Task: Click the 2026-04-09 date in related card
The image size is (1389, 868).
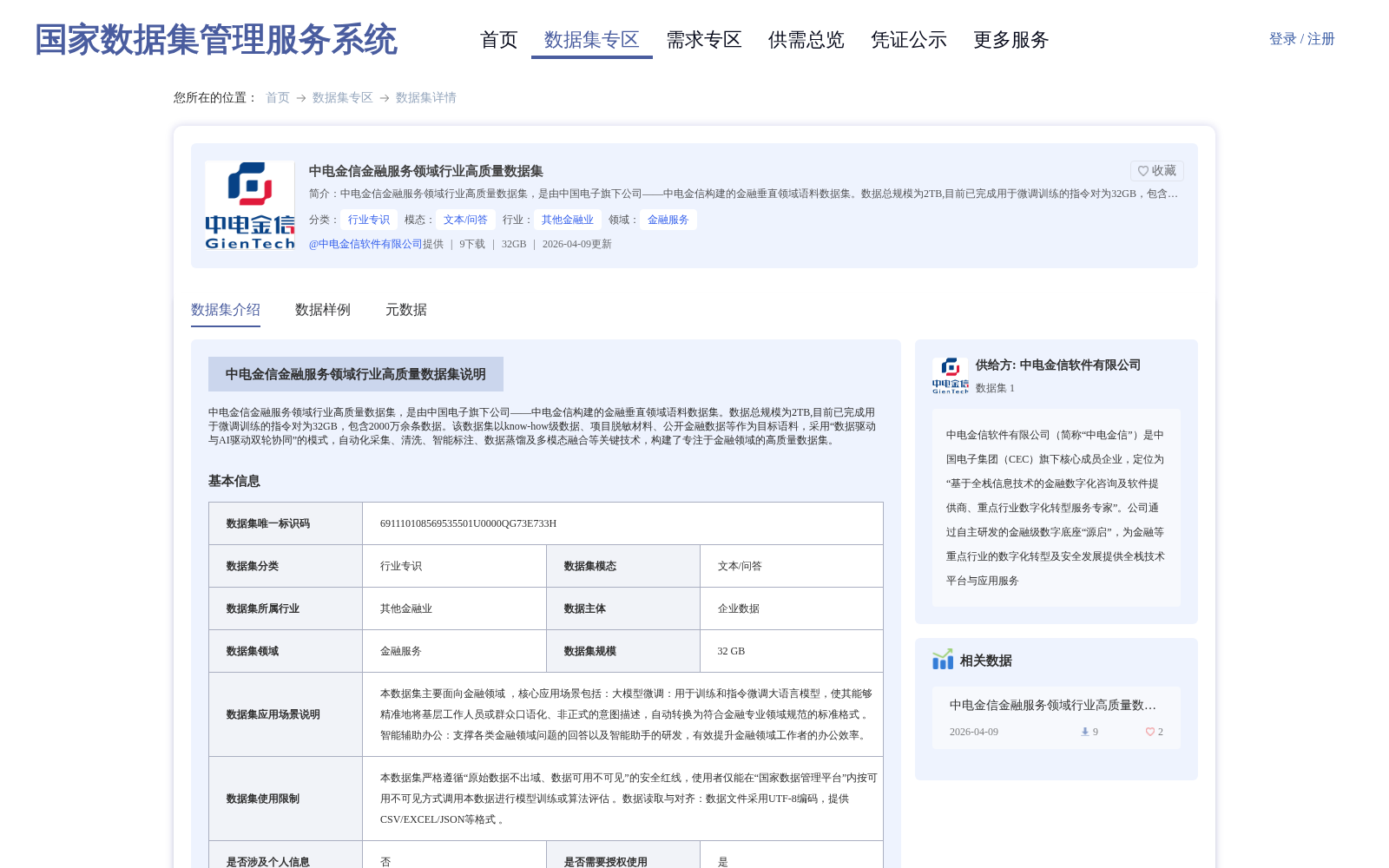Action: pos(974,732)
